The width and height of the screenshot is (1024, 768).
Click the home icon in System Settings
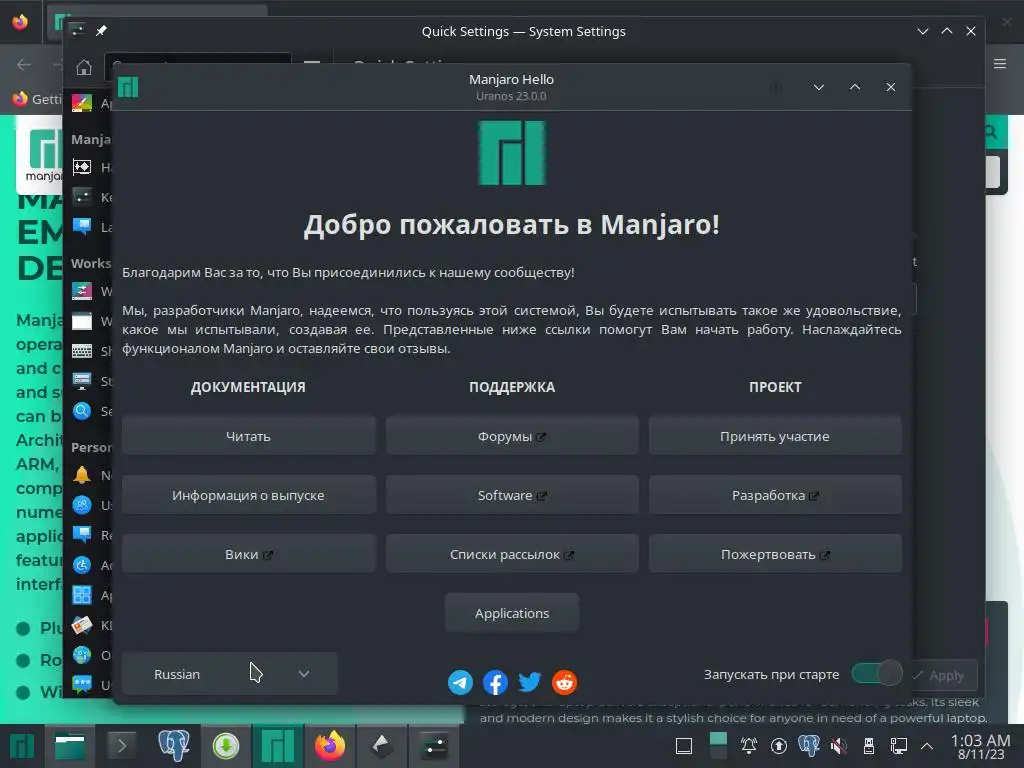pos(84,67)
